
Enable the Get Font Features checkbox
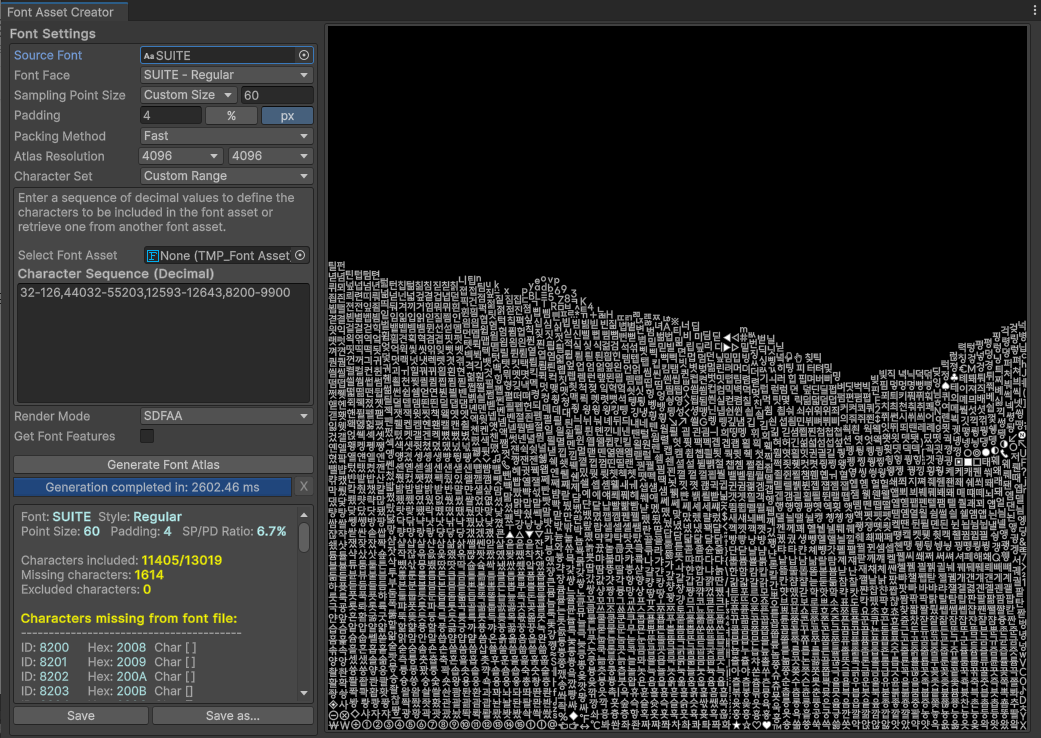(147, 436)
